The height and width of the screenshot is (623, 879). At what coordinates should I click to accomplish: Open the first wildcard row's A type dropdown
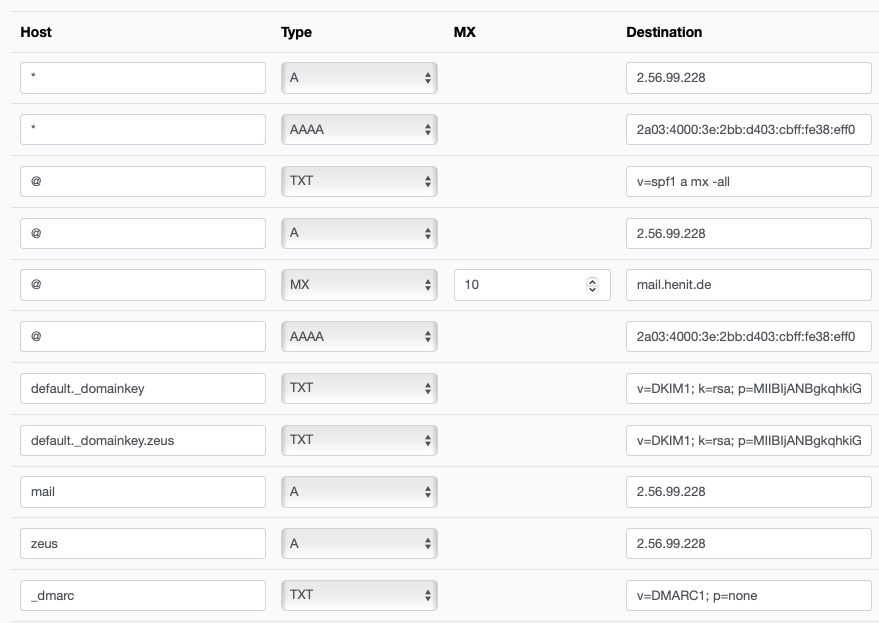(359, 78)
